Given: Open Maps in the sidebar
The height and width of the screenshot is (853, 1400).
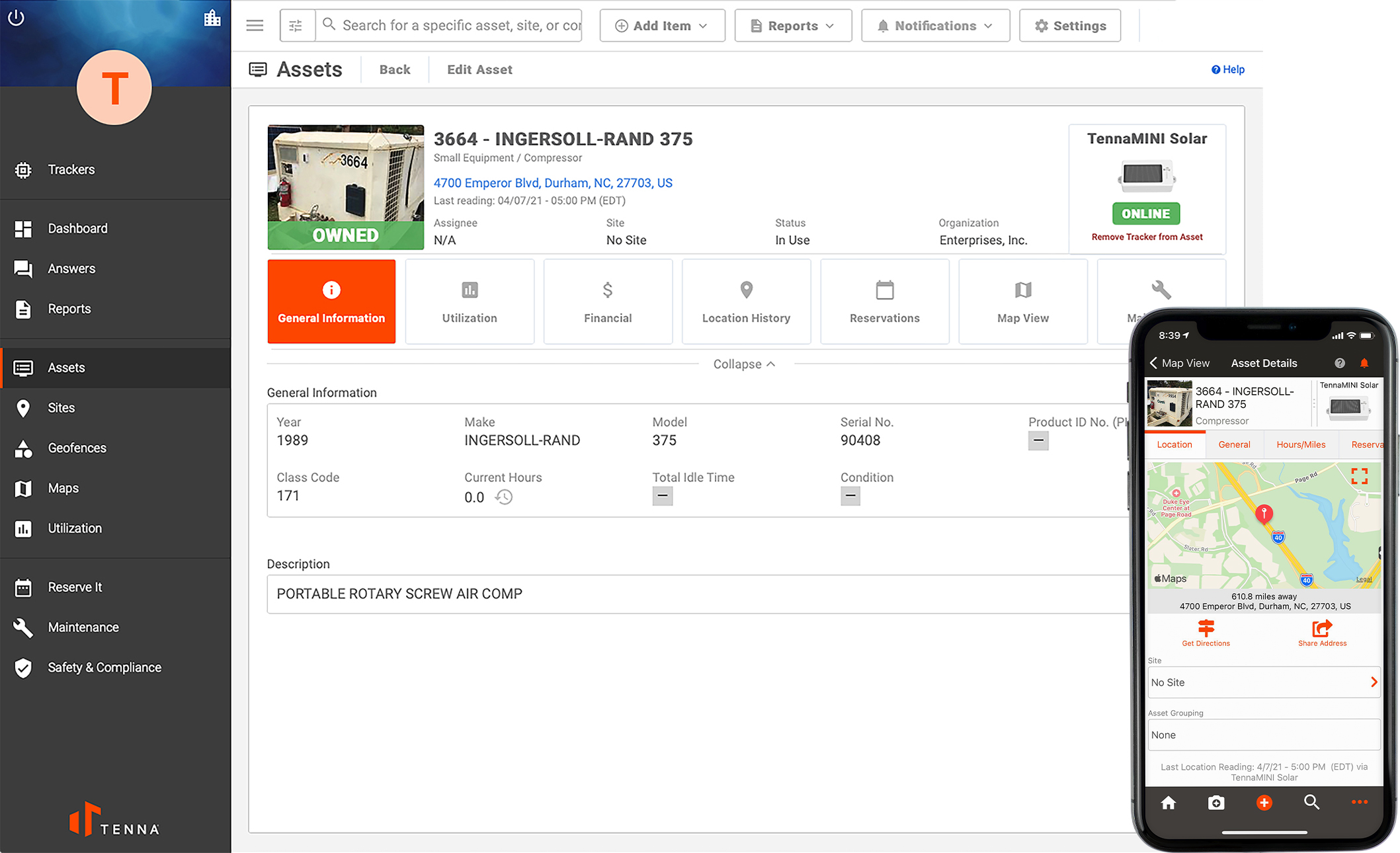Looking at the screenshot, I should [116, 488].
